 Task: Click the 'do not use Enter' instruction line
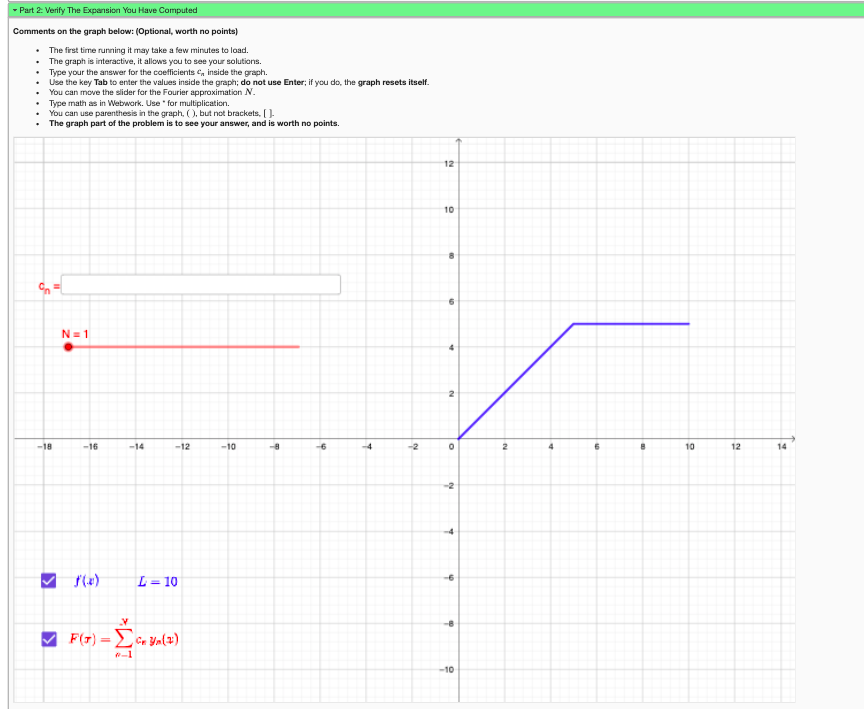(x=239, y=82)
